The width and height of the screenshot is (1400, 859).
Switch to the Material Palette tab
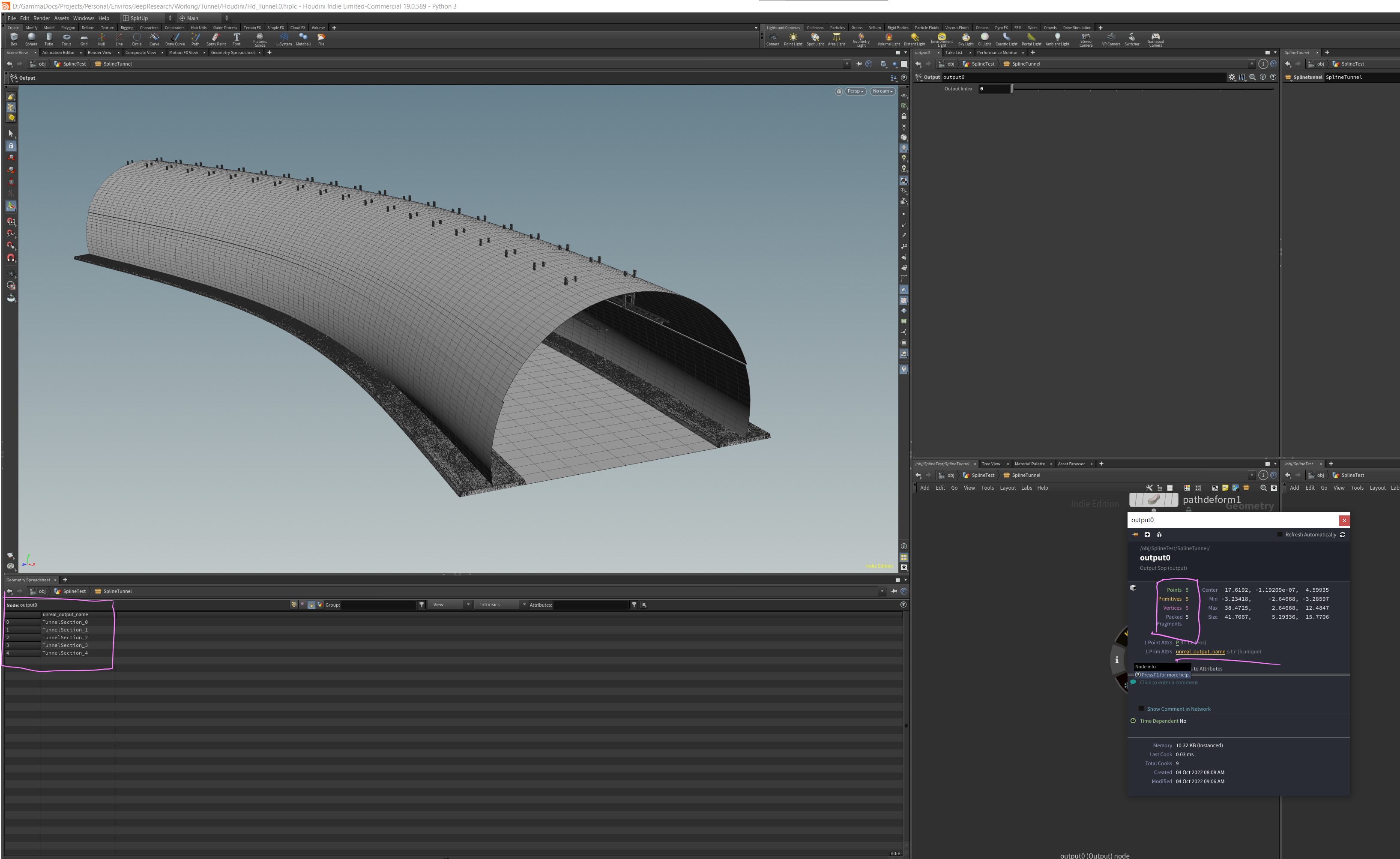point(1029,464)
